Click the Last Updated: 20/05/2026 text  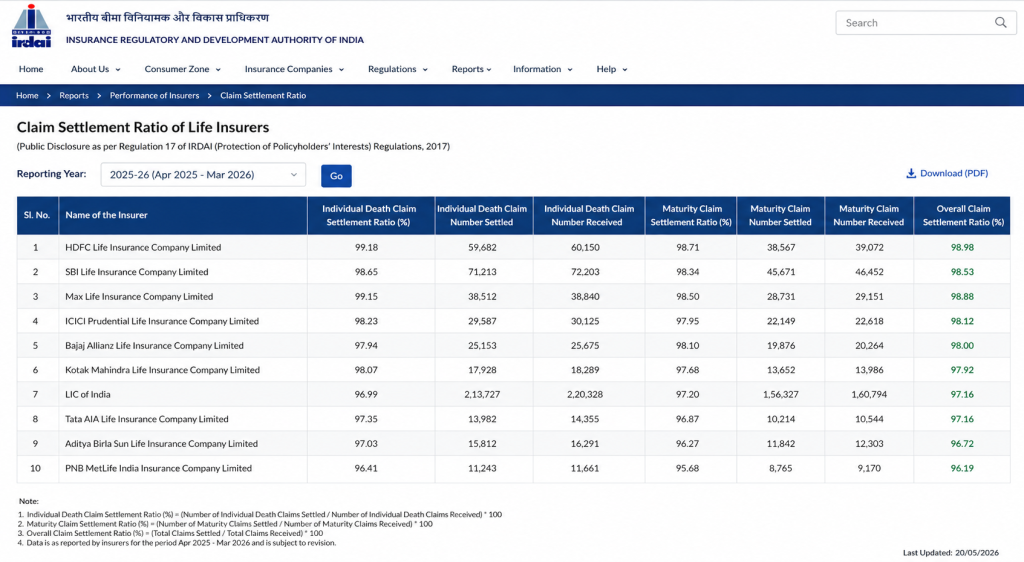[x=950, y=553]
